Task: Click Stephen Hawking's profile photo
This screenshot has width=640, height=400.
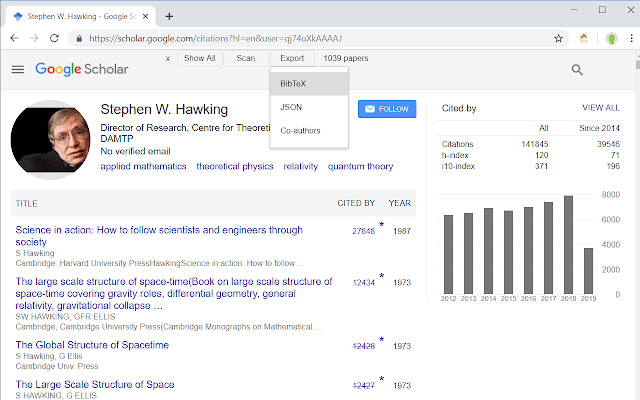Action: (x=50, y=140)
